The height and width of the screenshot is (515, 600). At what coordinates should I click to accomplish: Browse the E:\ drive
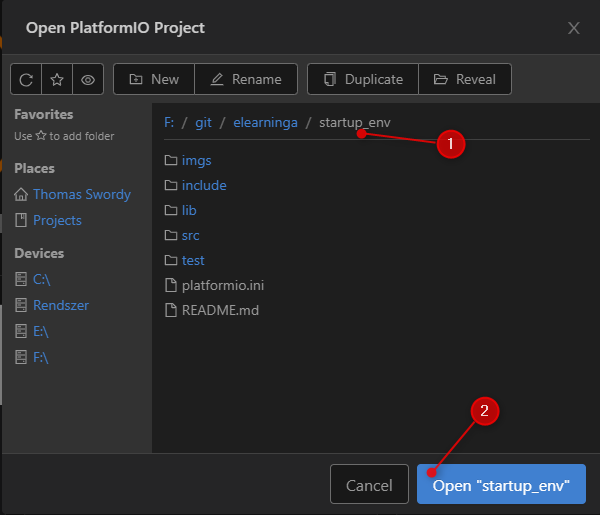[41, 331]
